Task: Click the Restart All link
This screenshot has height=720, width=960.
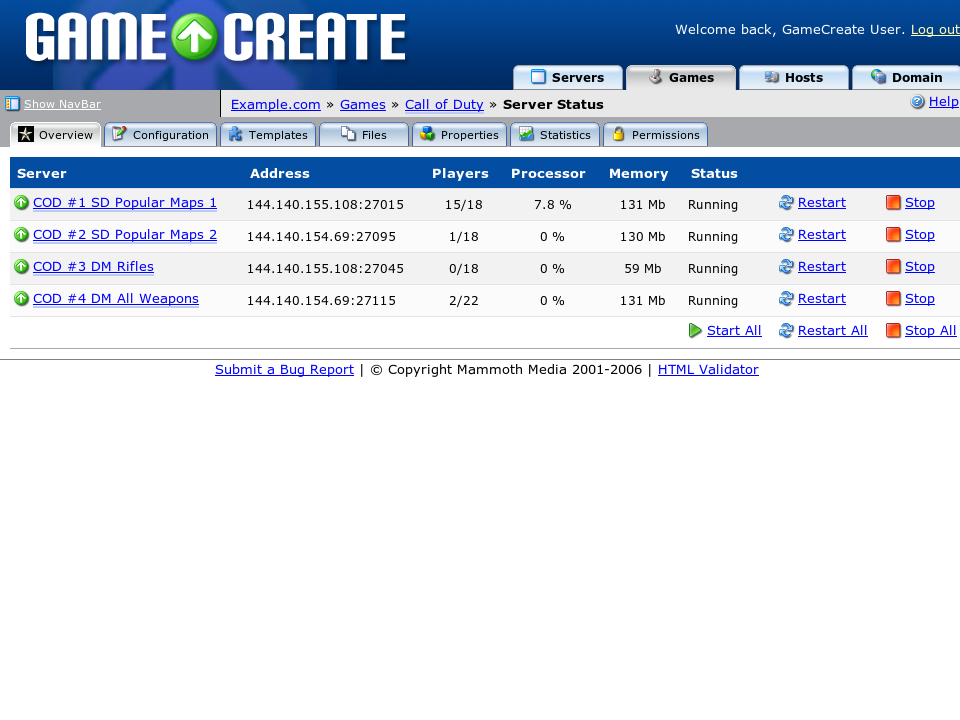Action: click(x=833, y=331)
